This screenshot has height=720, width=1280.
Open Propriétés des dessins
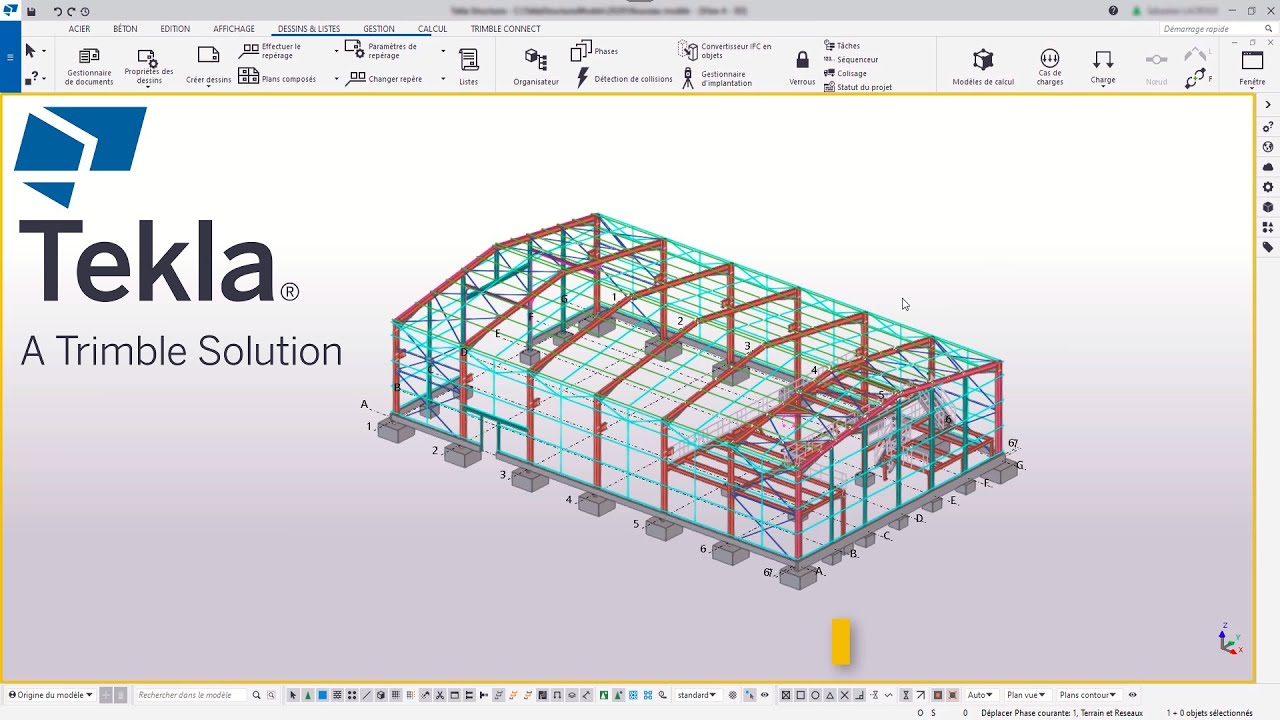(x=148, y=66)
